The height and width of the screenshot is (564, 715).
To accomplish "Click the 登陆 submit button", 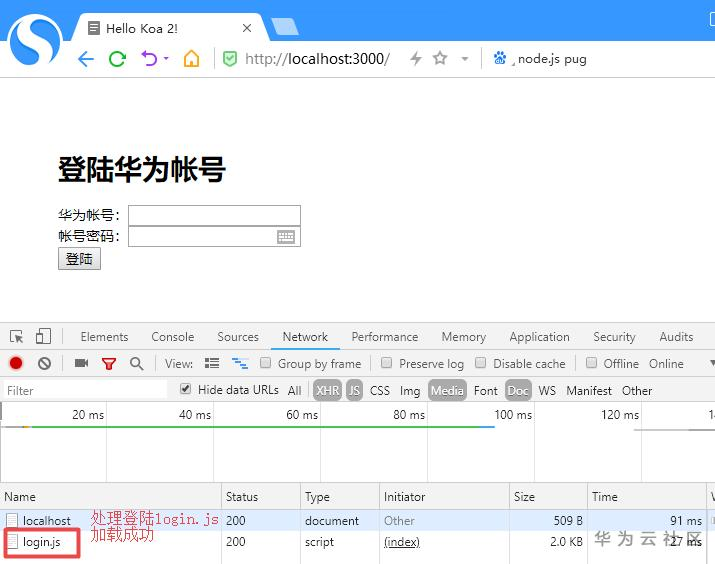I will (x=79, y=259).
